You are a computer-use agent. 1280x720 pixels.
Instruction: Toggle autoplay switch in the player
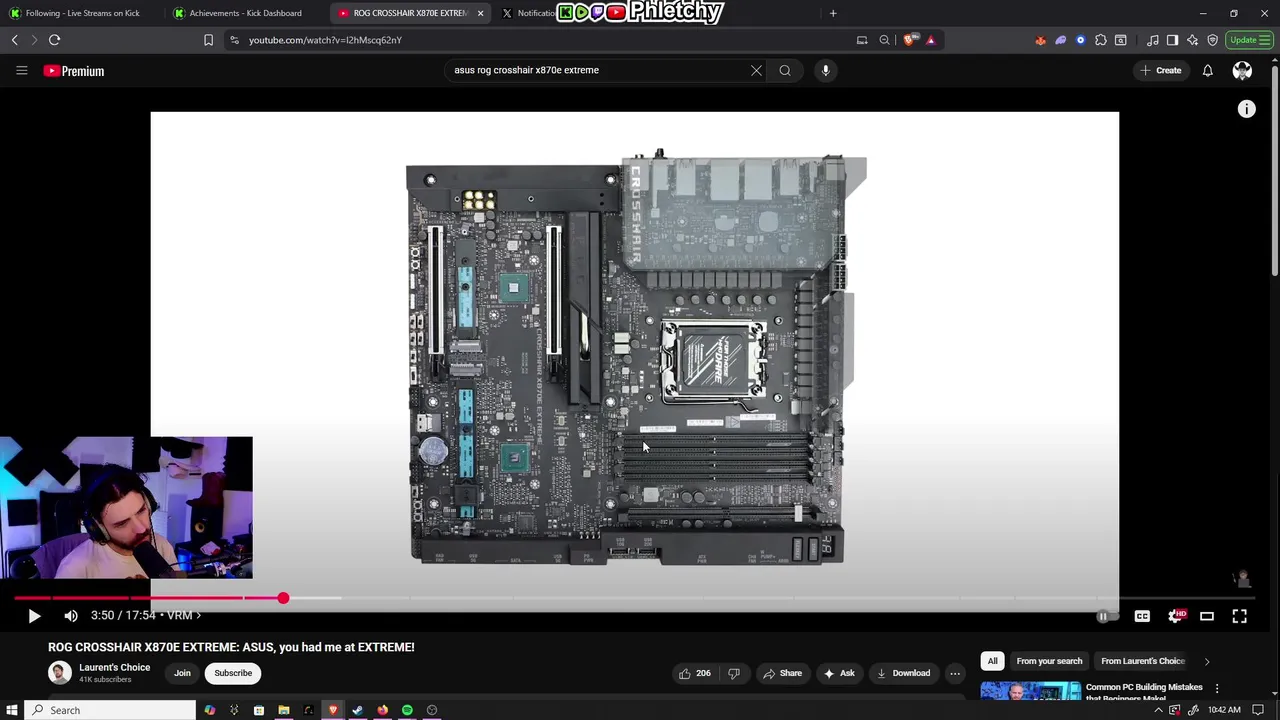click(x=1106, y=616)
